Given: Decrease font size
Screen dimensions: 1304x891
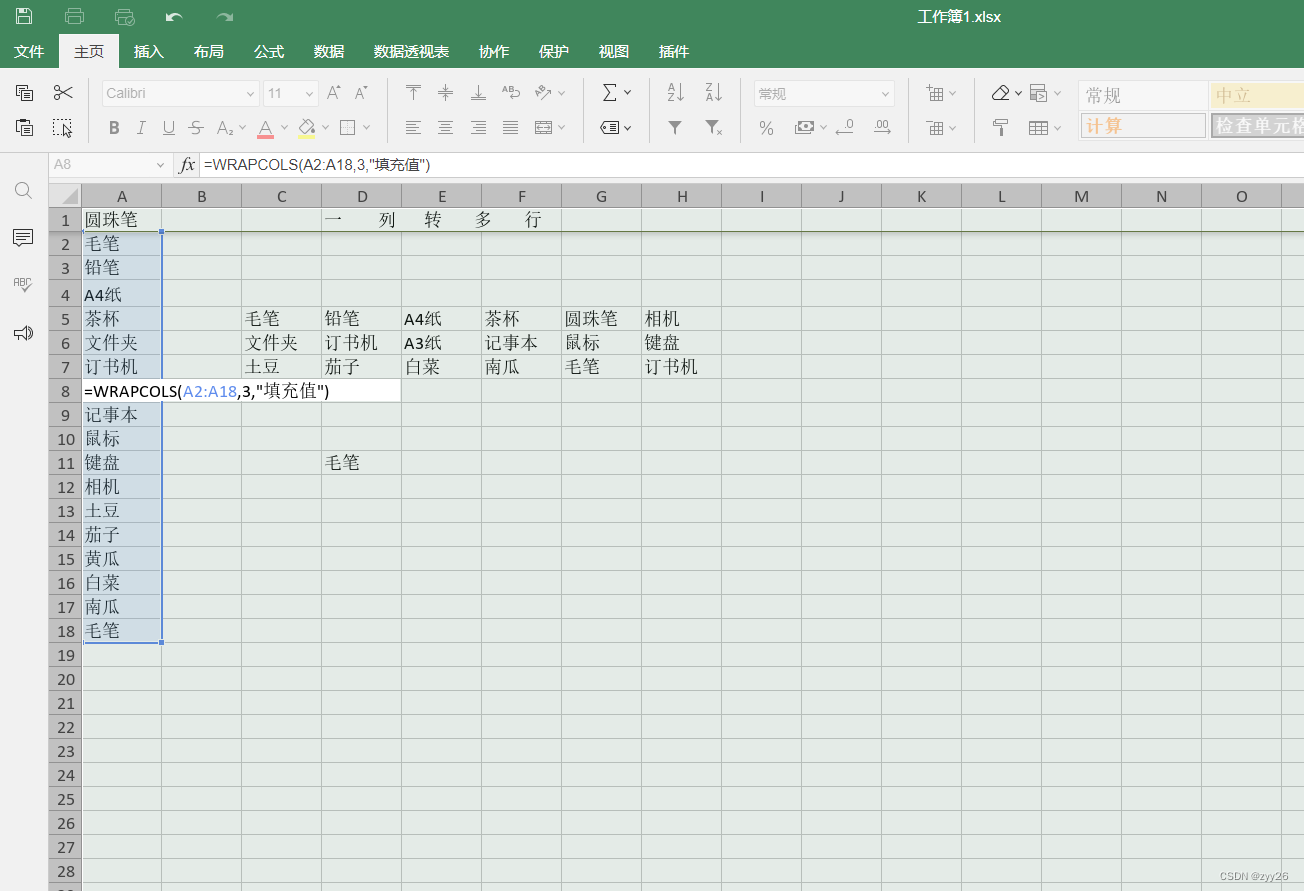Looking at the screenshot, I should click(x=361, y=93).
